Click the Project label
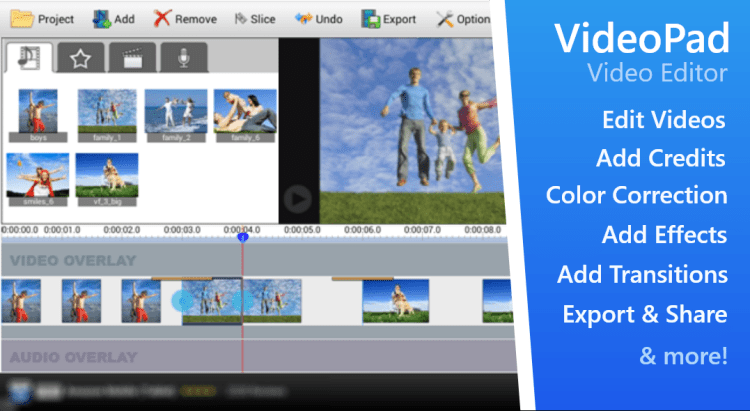750x411 pixels. tap(56, 19)
